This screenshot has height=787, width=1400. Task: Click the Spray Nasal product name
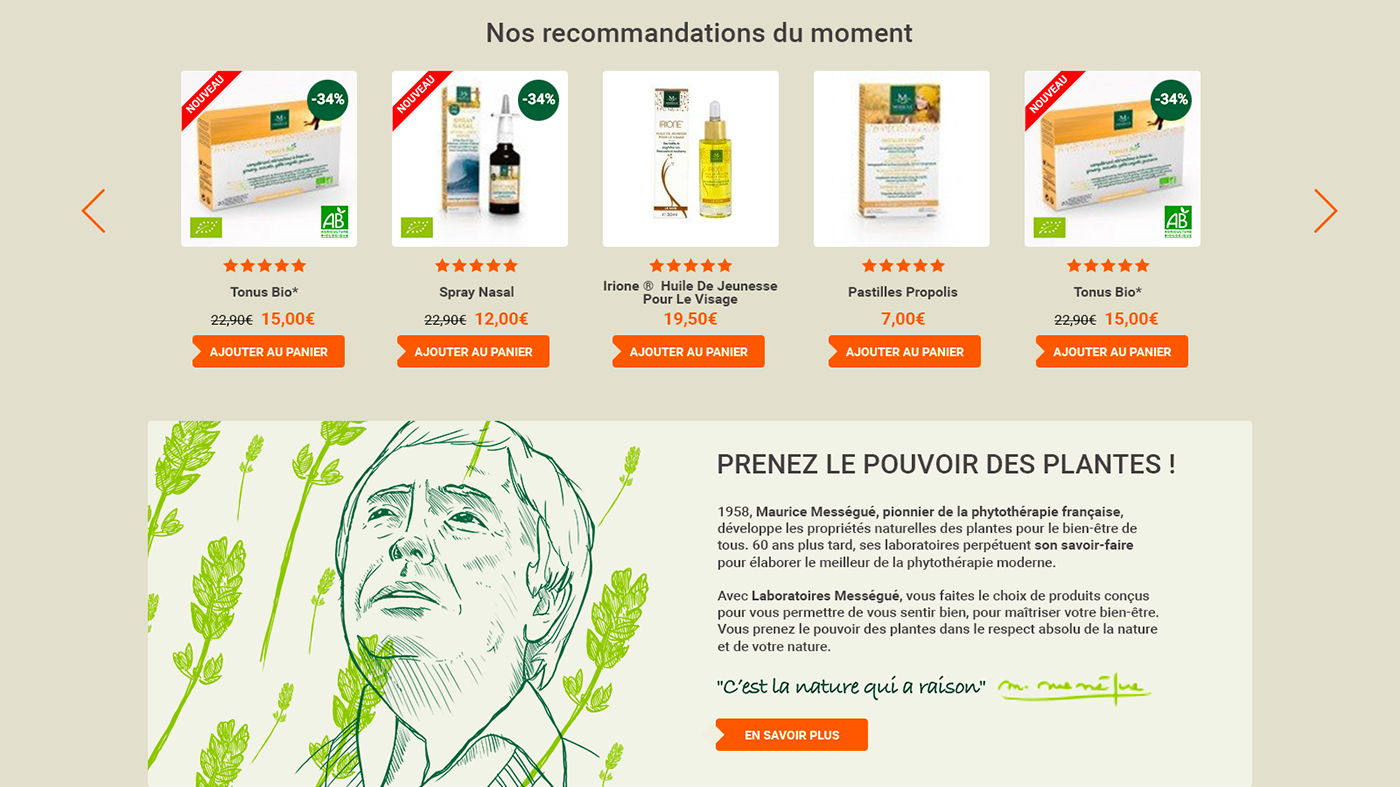pos(477,292)
